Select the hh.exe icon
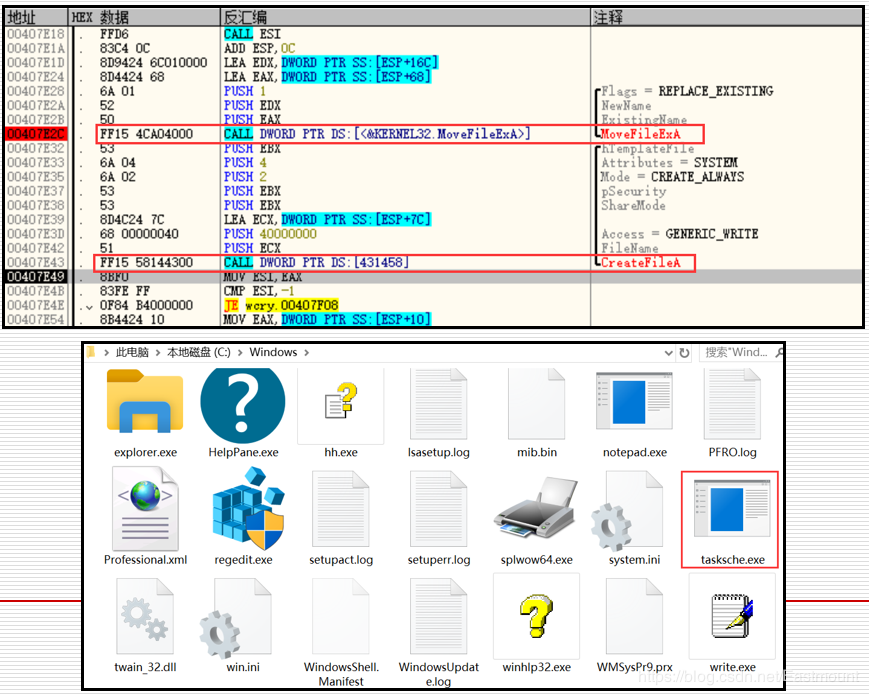Viewport: 869px width, 695px height. pyautogui.click(x=340, y=403)
